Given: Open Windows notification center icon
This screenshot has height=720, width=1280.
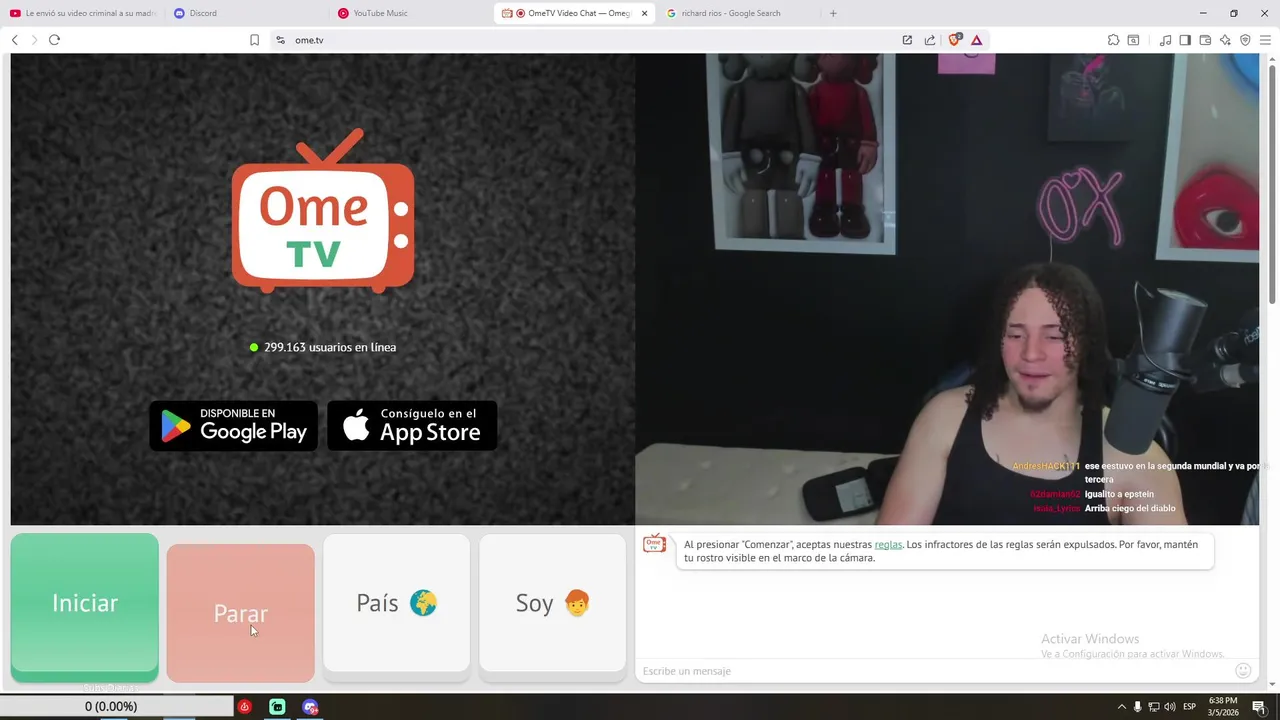Looking at the screenshot, I should click(1259, 707).
